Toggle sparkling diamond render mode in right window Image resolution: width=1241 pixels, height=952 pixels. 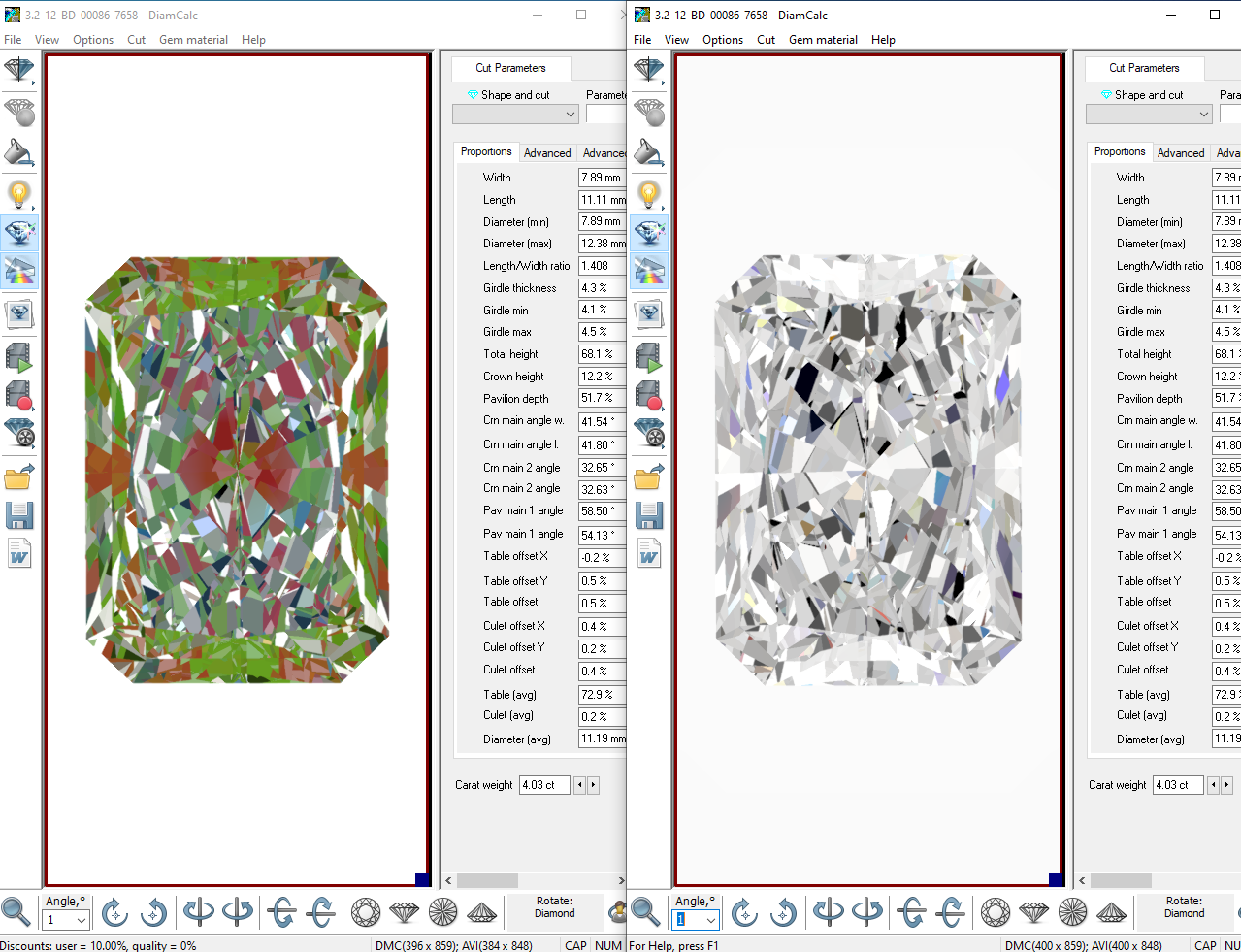point(649,233)
